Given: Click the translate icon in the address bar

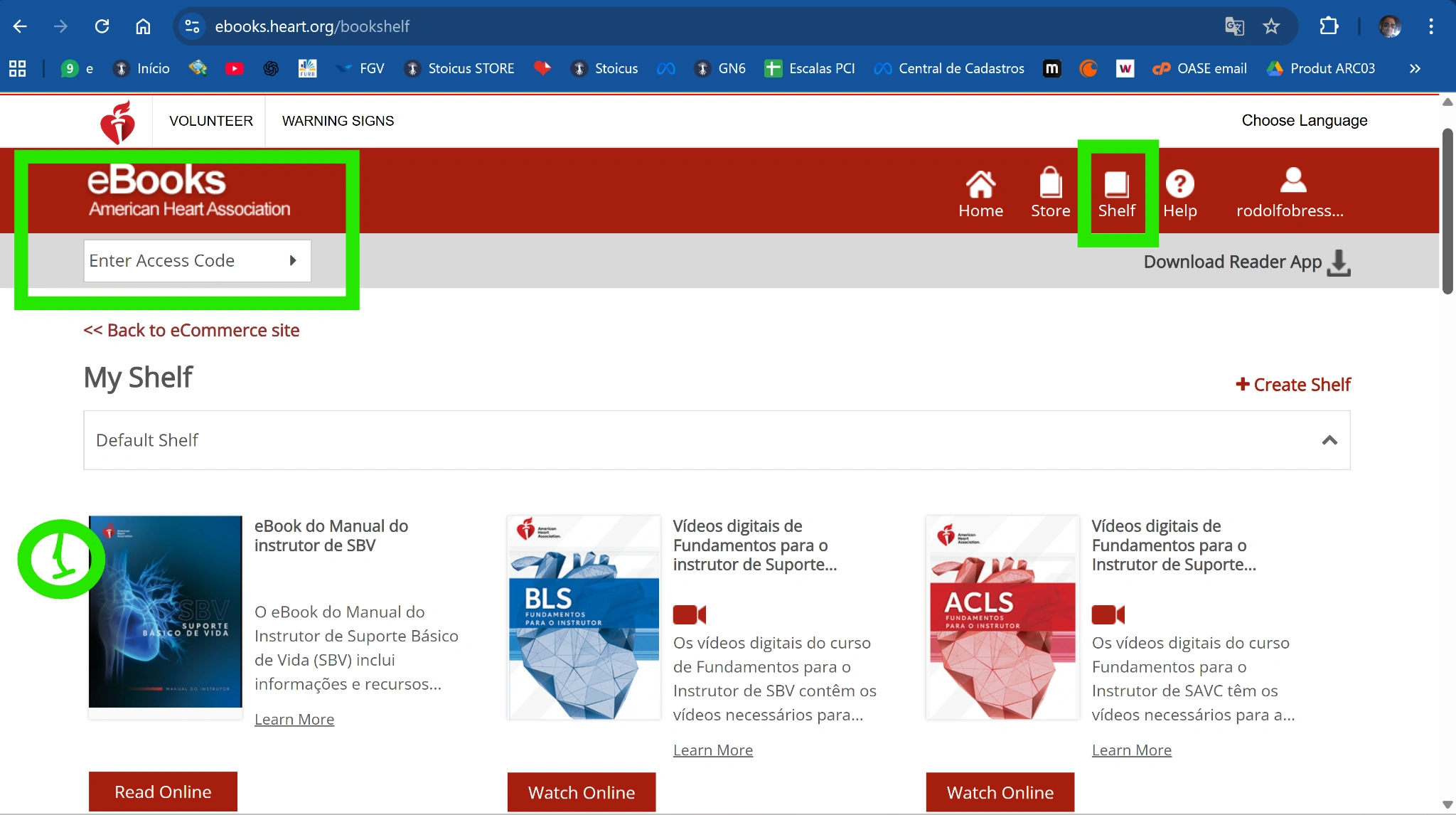Looking at the screenshot, I should click(1235, 26).
